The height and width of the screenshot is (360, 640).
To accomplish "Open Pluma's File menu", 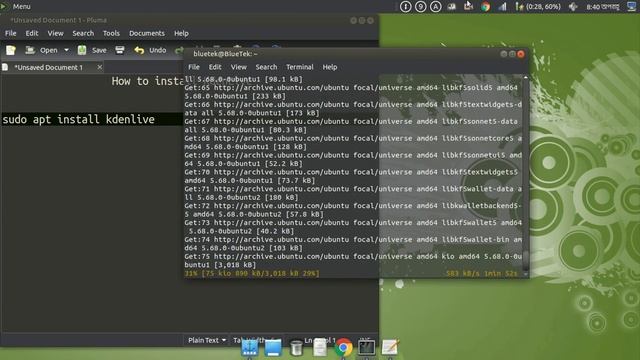I will point(11,33).
